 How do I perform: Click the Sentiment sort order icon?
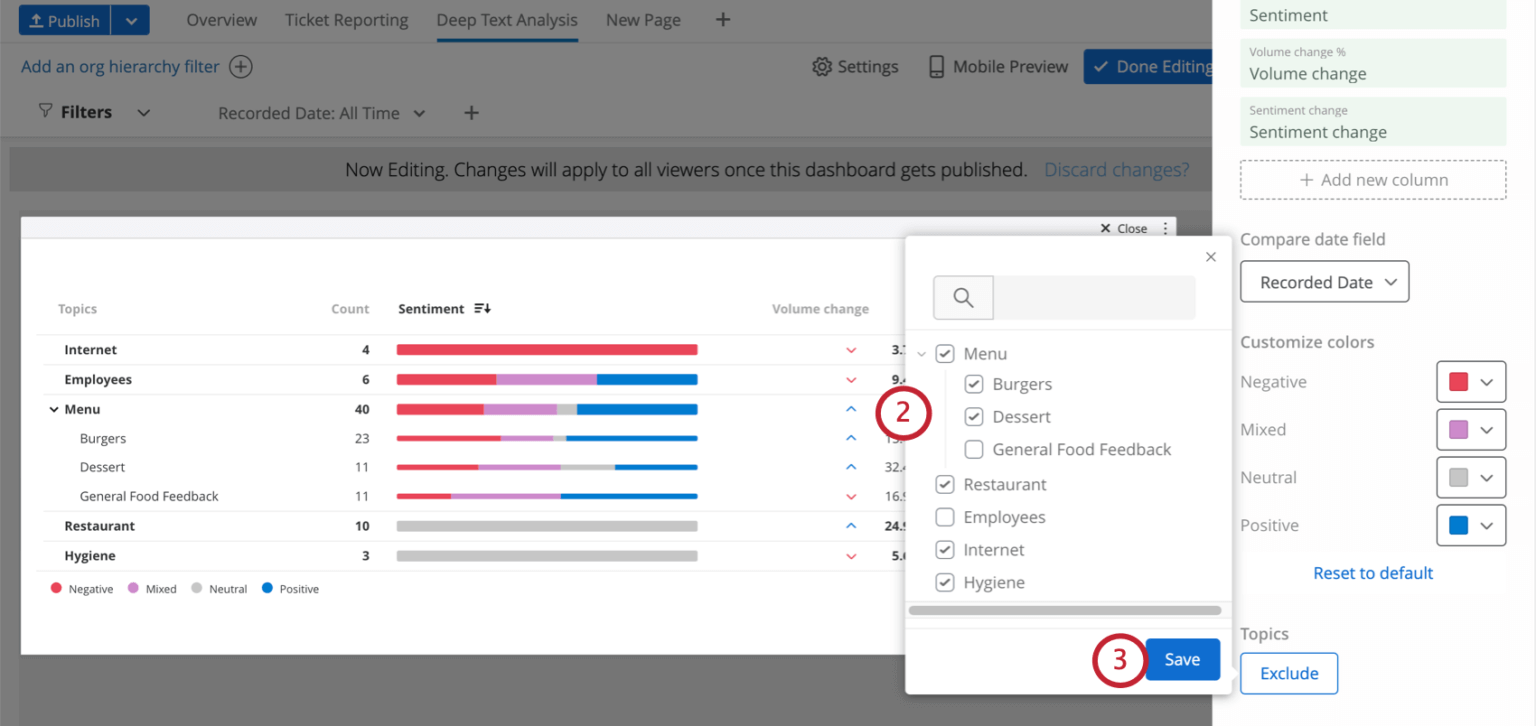[x=482, y=309]
